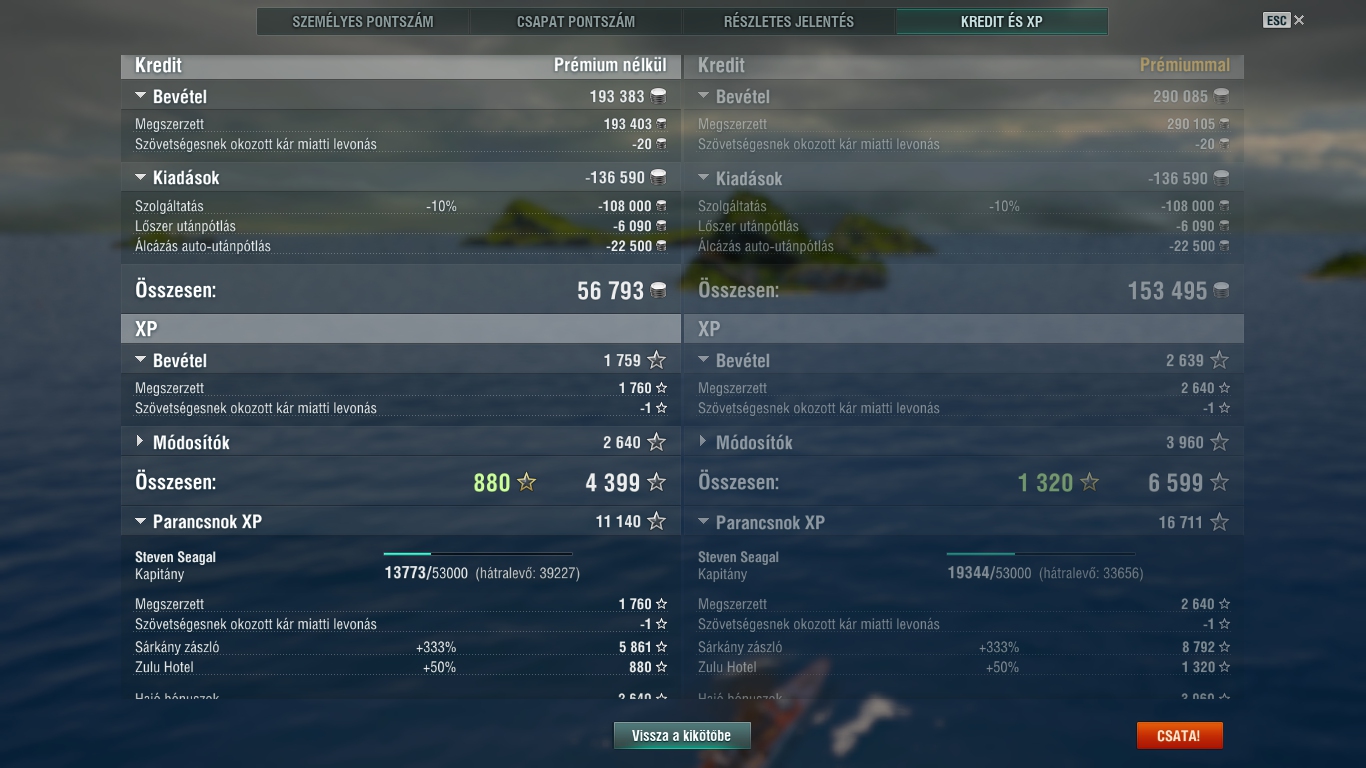Viewport: 1366px width, 768px height.
Task: Collapse the Kiadások expenses section
Action: click(140, 177)
